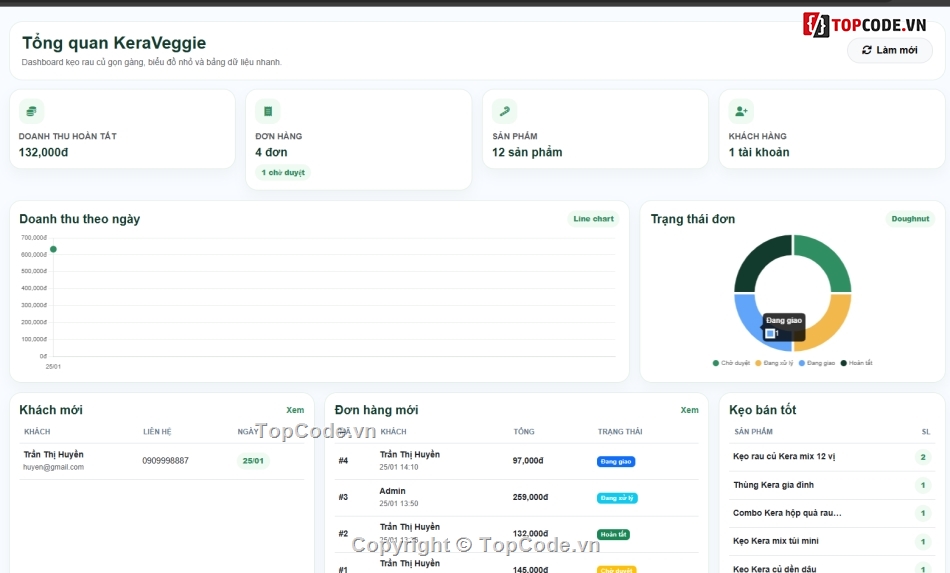The image size is (950, 573).
Task: Toggle Đang giao legend item
Action: pyautogui.click(x=817, y=363)
